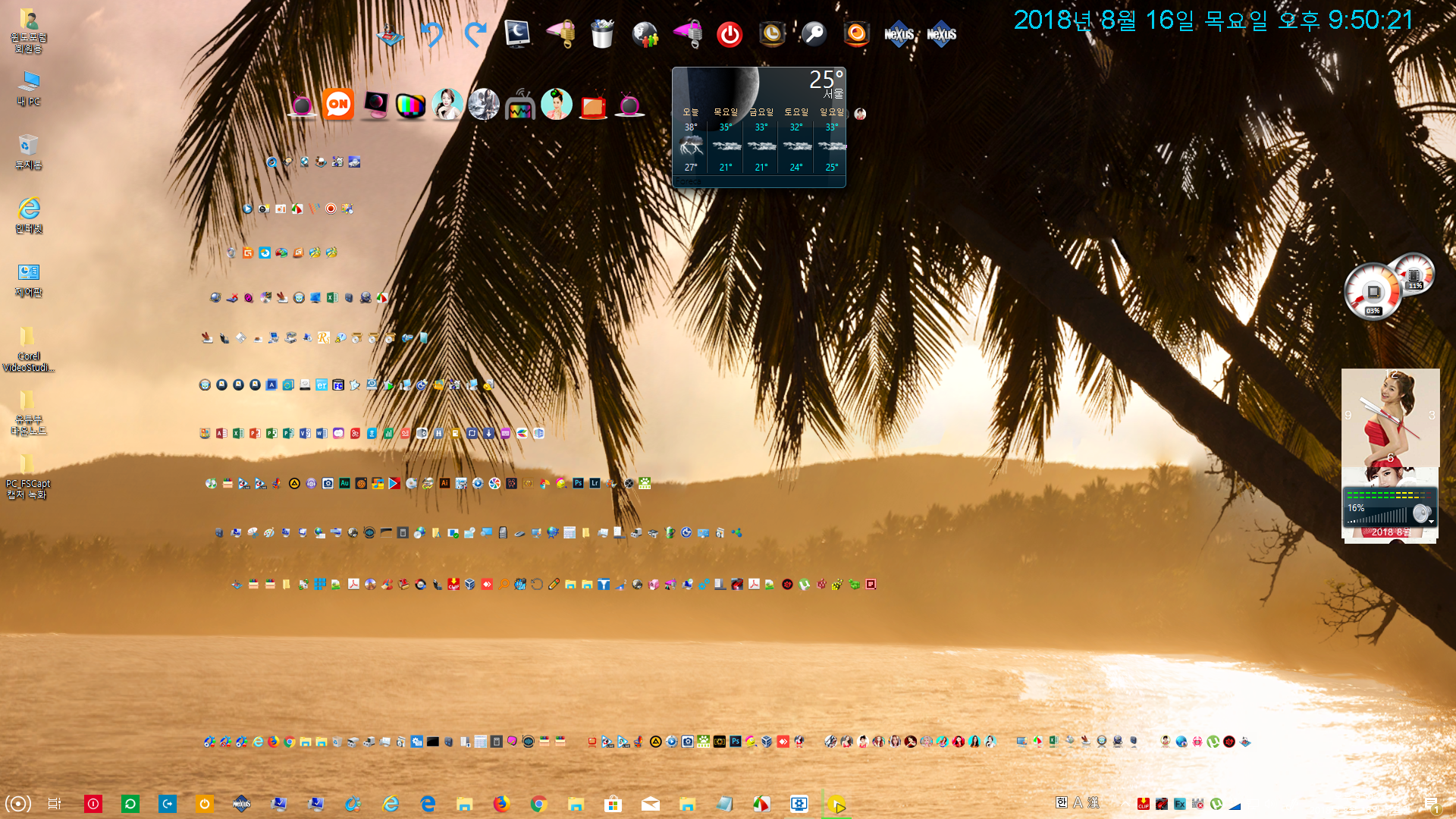This screenshot has width=1456, height=819.
Task: Toggle the 한 Korean input indicator
Action: coord(1062,802)
